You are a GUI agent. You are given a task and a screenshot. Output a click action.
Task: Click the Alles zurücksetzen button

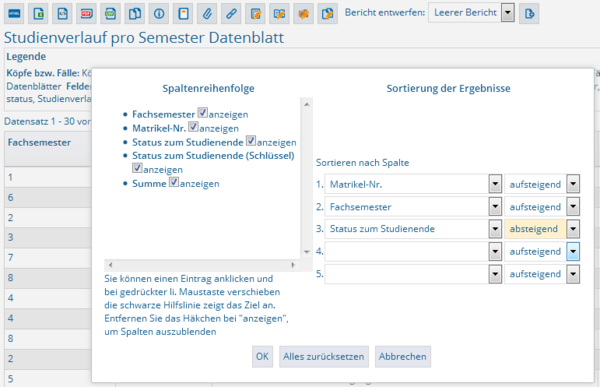tap(324, 356)
